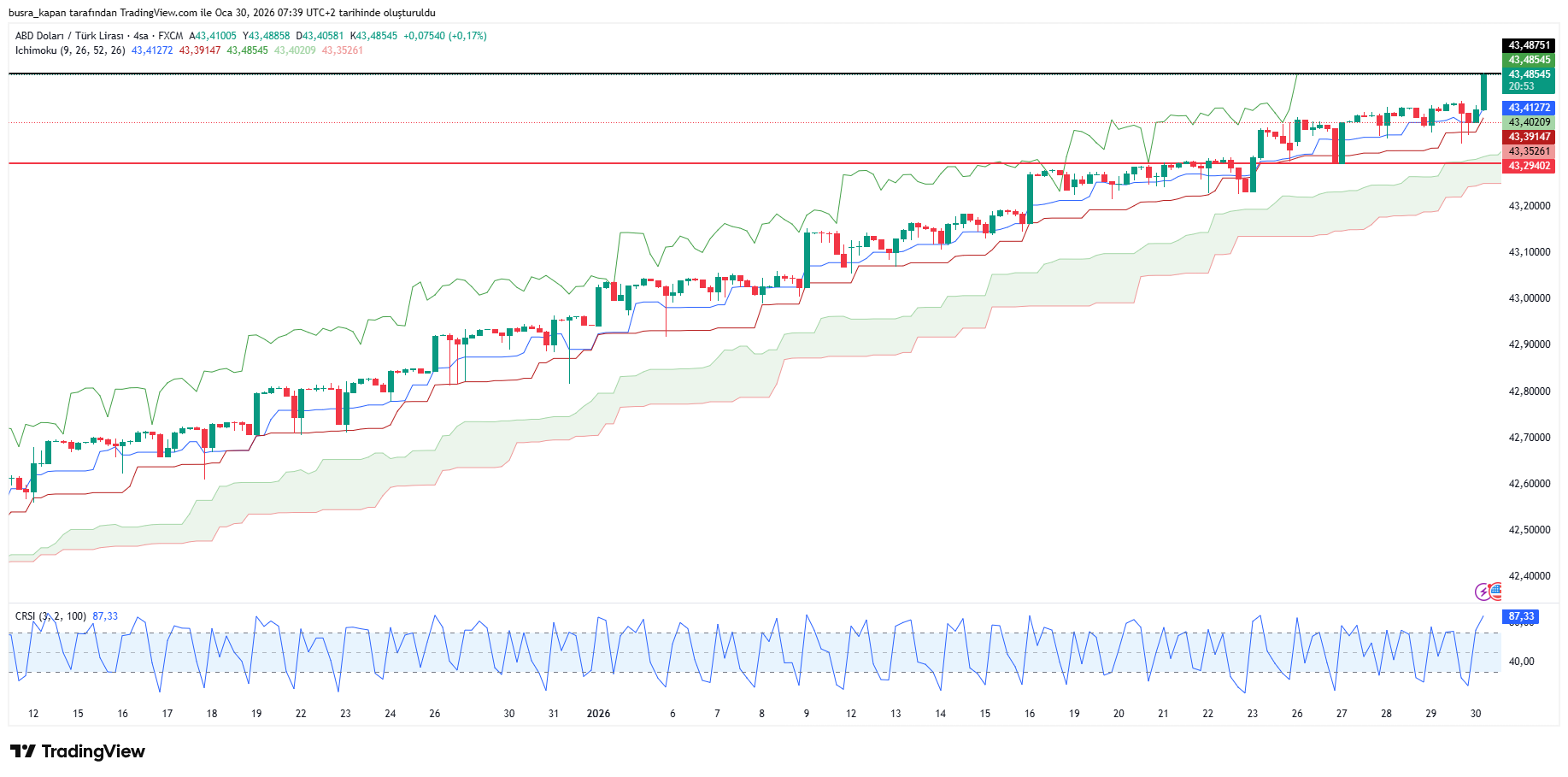Click the CRSI (3, 2, 100) indicator legend
The image size is (1568, 777).
(x=50, y=616)
